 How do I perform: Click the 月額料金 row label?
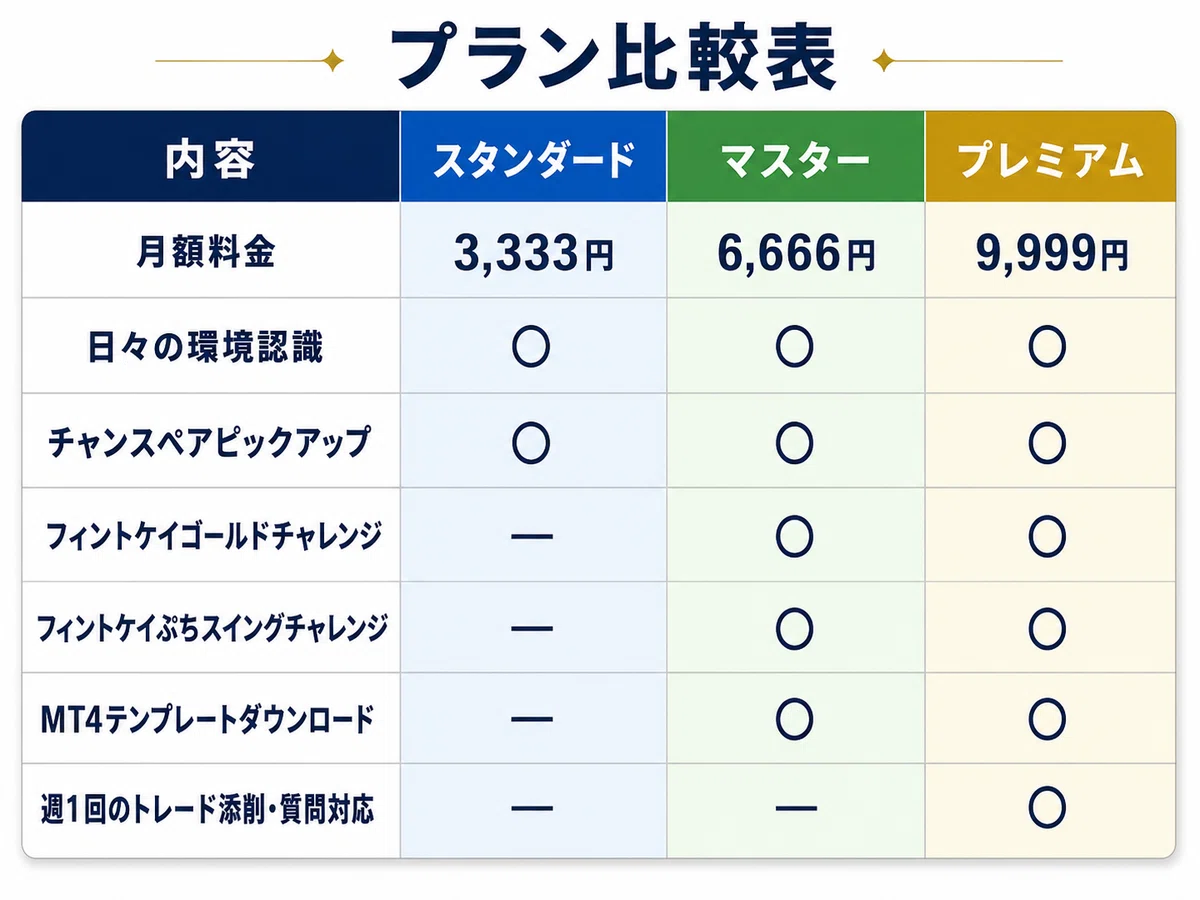click(x=206, y=252)
